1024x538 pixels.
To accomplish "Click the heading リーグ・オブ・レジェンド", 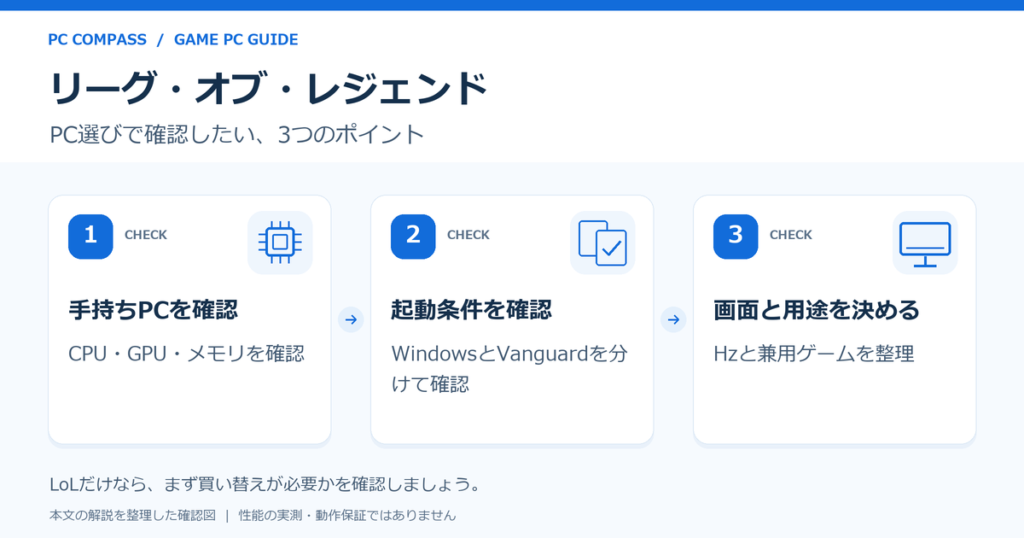I will click(x=268, y=89).
